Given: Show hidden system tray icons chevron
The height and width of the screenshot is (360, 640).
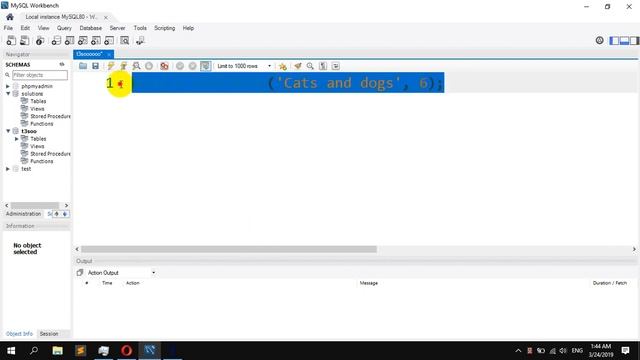Looking at the screenshot, I should click(518, 351).
